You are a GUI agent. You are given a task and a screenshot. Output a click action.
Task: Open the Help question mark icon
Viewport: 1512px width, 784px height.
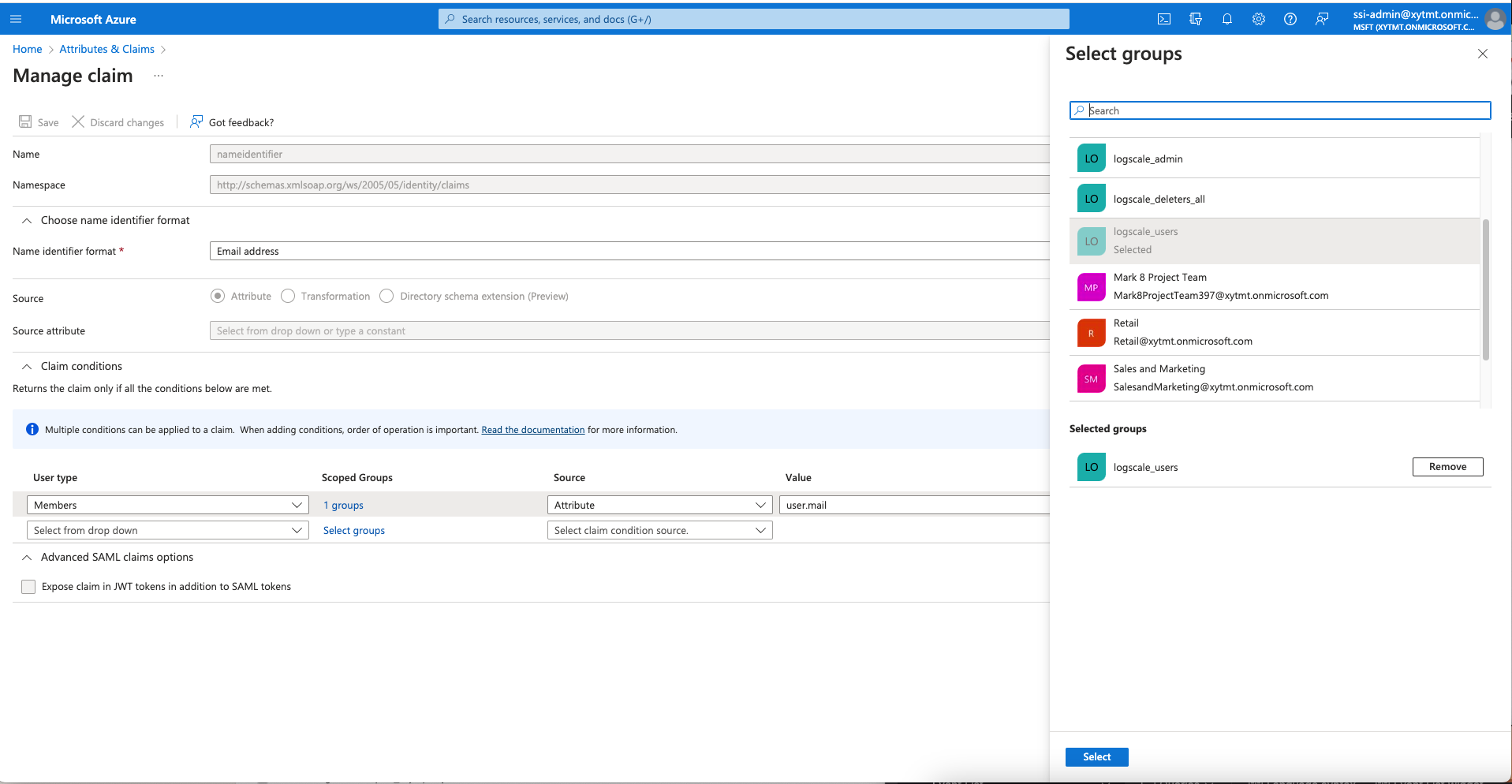tap(1291, 19)
